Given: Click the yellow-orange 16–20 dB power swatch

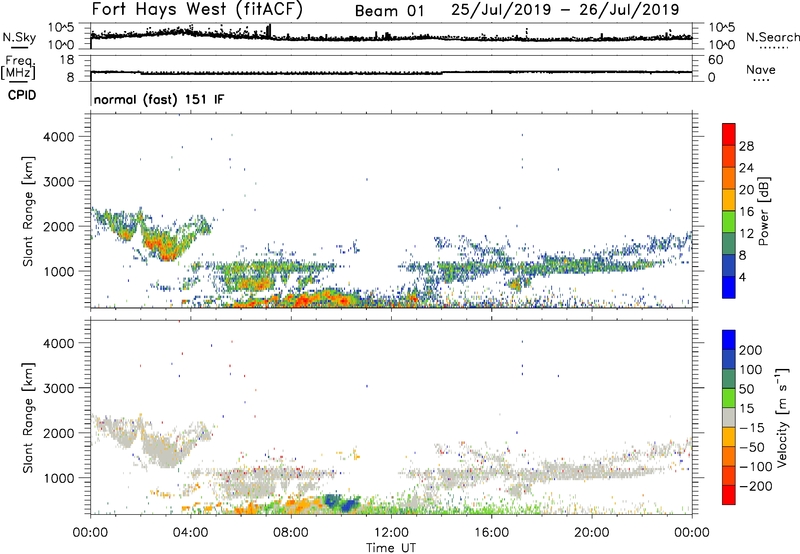Looking at the screenshot, I should pyautogui.click(x=729, y=200).
